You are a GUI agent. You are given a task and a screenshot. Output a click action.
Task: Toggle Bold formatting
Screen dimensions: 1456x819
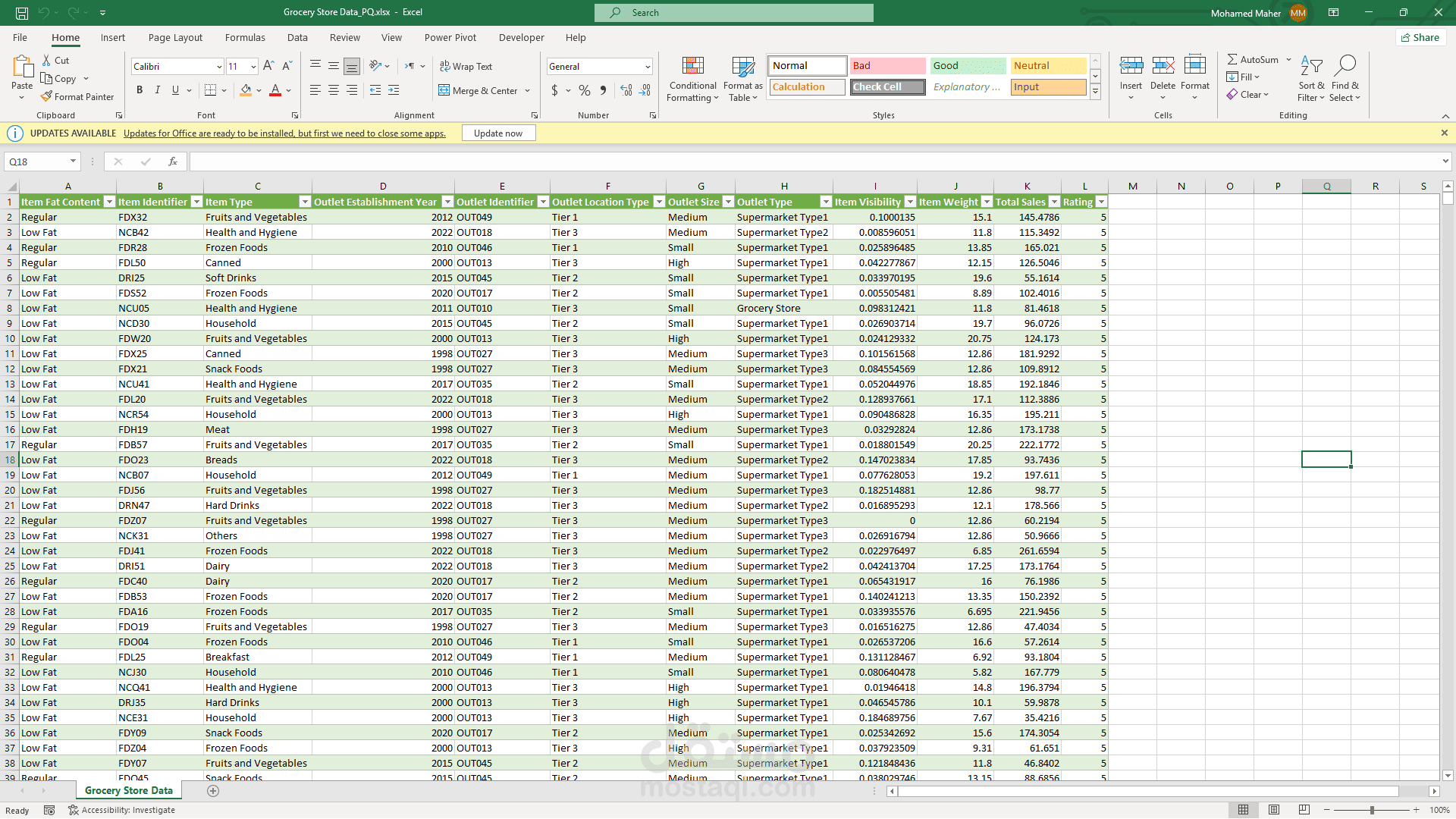pos(140,90)
